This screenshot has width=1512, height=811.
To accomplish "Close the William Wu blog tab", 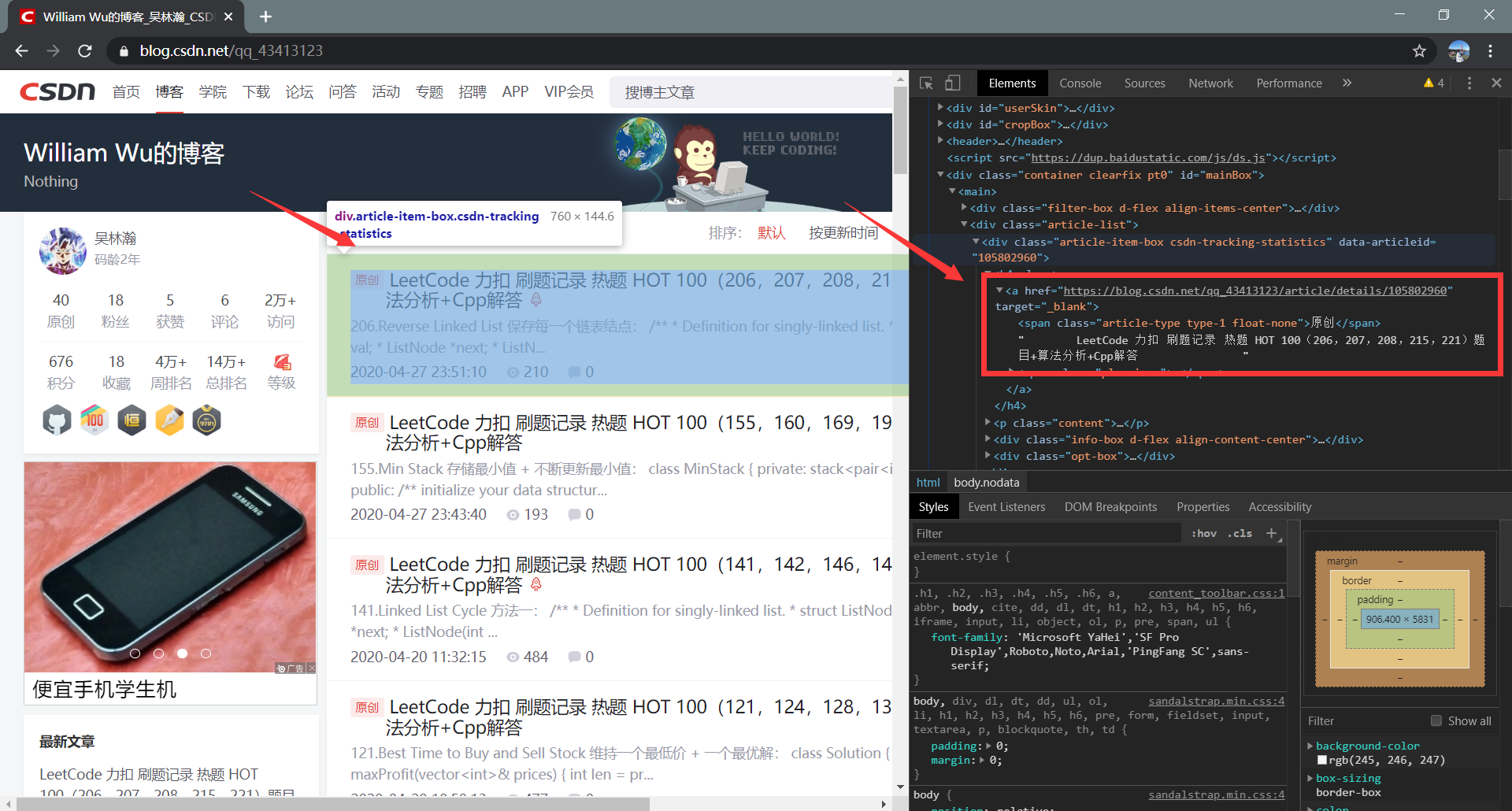I will click(x=228, y=17).
